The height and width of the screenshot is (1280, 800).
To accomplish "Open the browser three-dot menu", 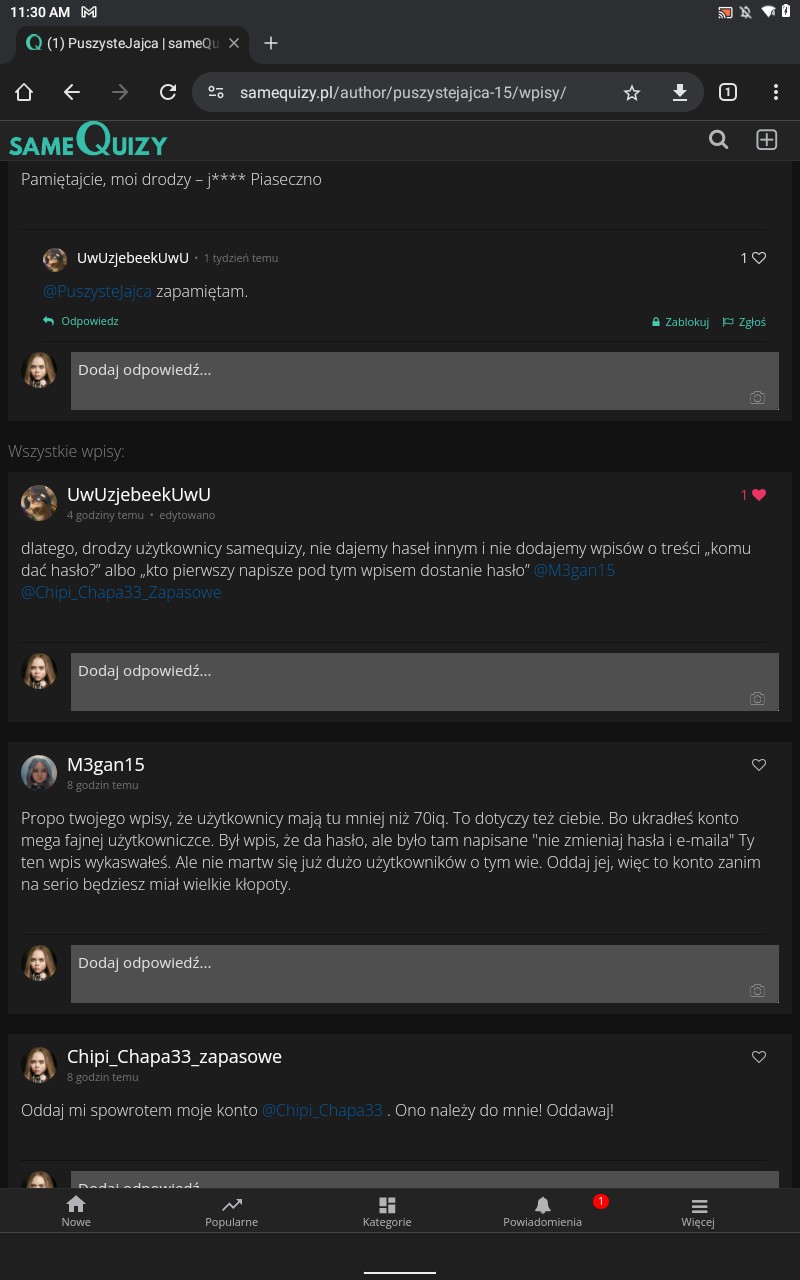I will tap(776, 93).
